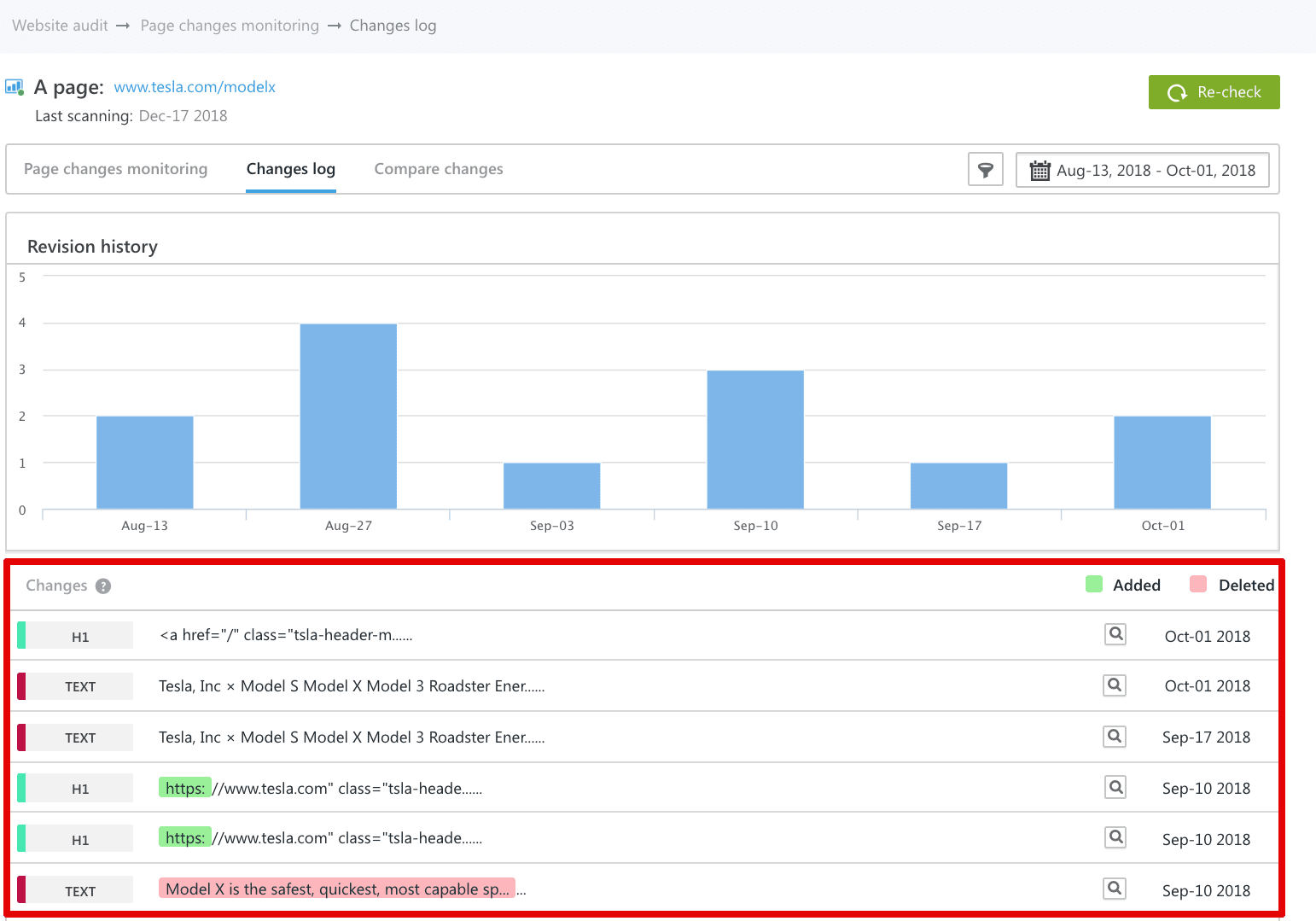1316x921 pixels.
Task: Click the Sep-03 bar in Revision history
Action: [x=552, y=486]
